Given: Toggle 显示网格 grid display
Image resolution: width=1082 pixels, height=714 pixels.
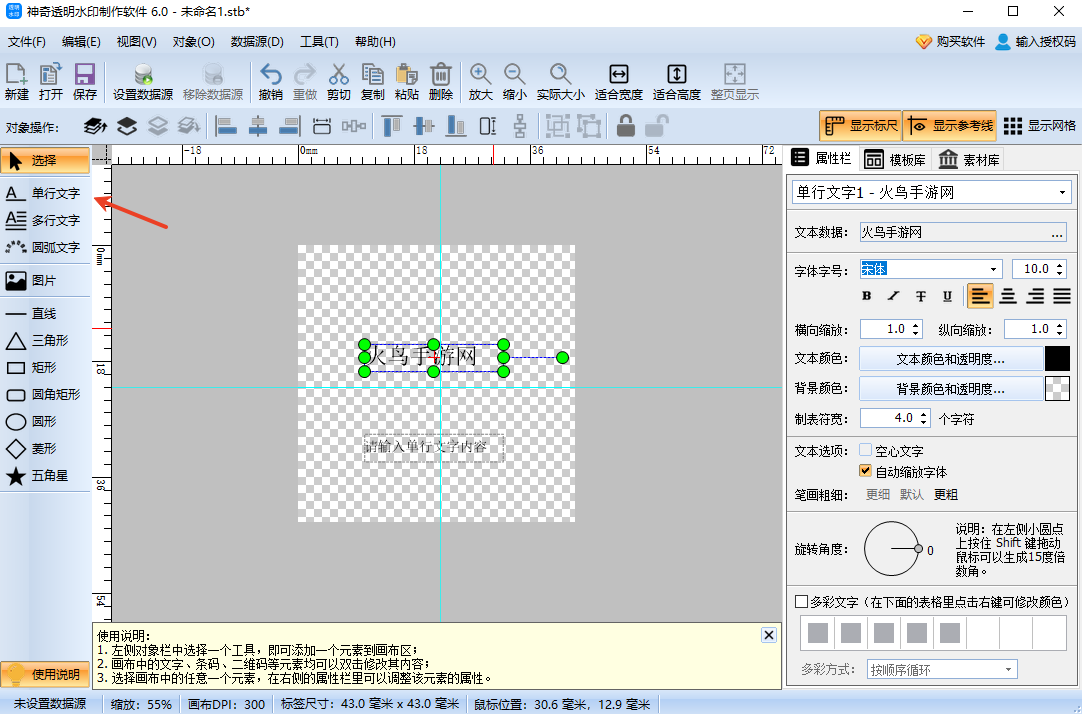Looking at the screenshot, I should [1039, 126].
